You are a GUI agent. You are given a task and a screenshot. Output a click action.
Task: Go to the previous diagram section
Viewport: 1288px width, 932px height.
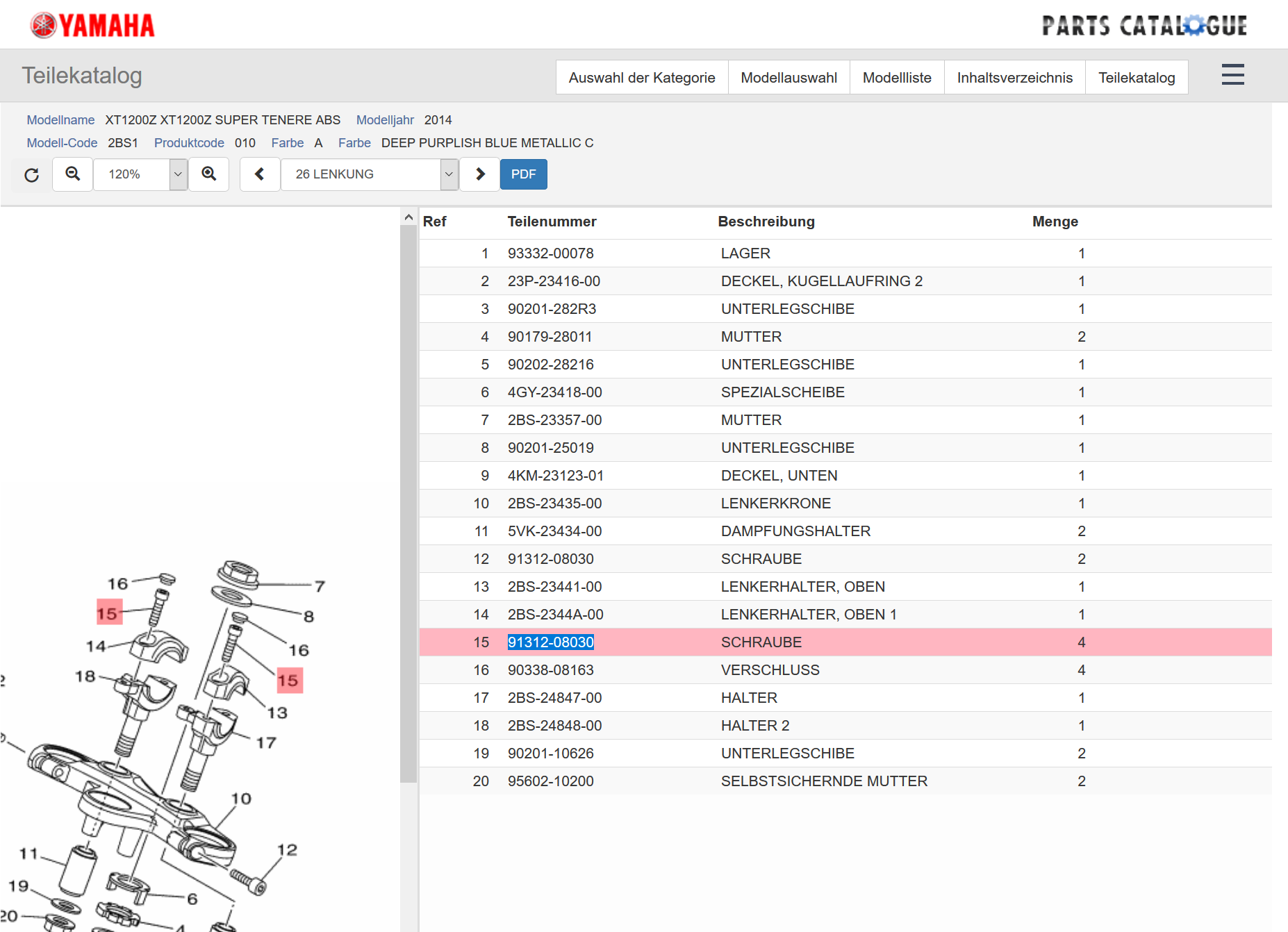click(x=260, y=174)
